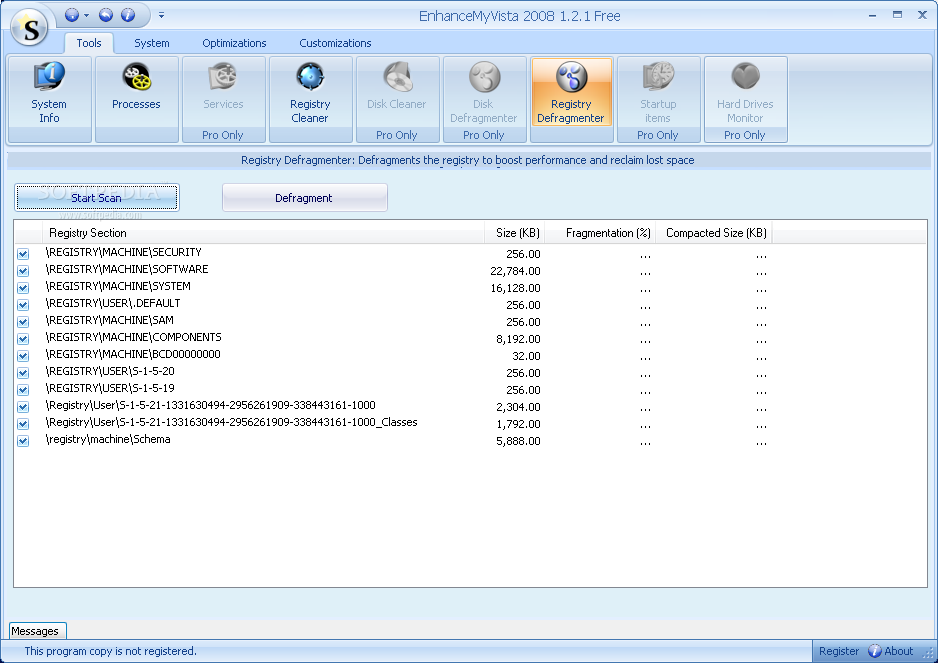The height and width of the screenshot is (663, 938).
Task: Sort by Registry Section column header
Action: click(263, 233)
